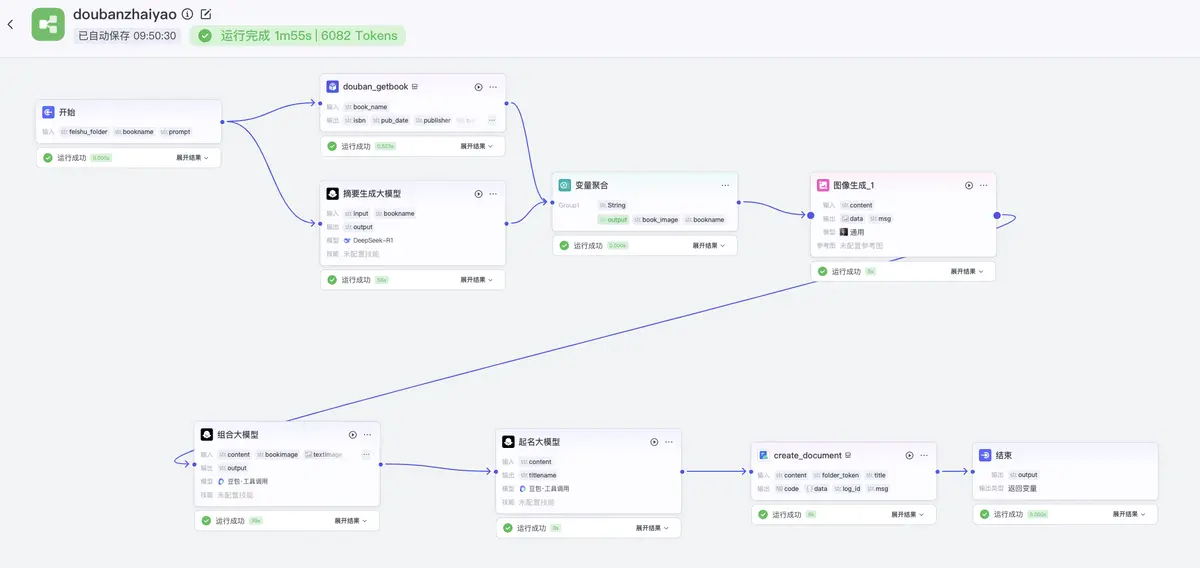
Task: Click the prompt variable in 开始 node
Action: [x=175, y=132]
